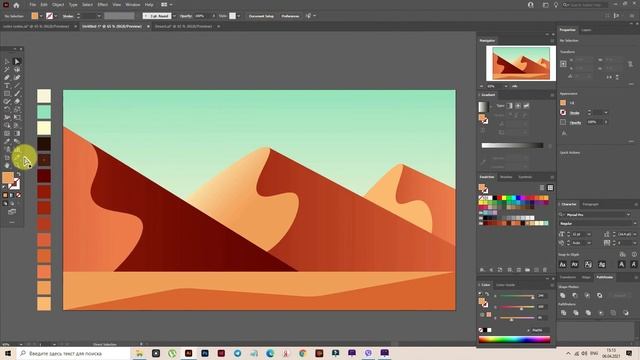Open Illustrator from the Windows taskbar
The width and height of the screenshot is (640, 360).
(188, 353)
